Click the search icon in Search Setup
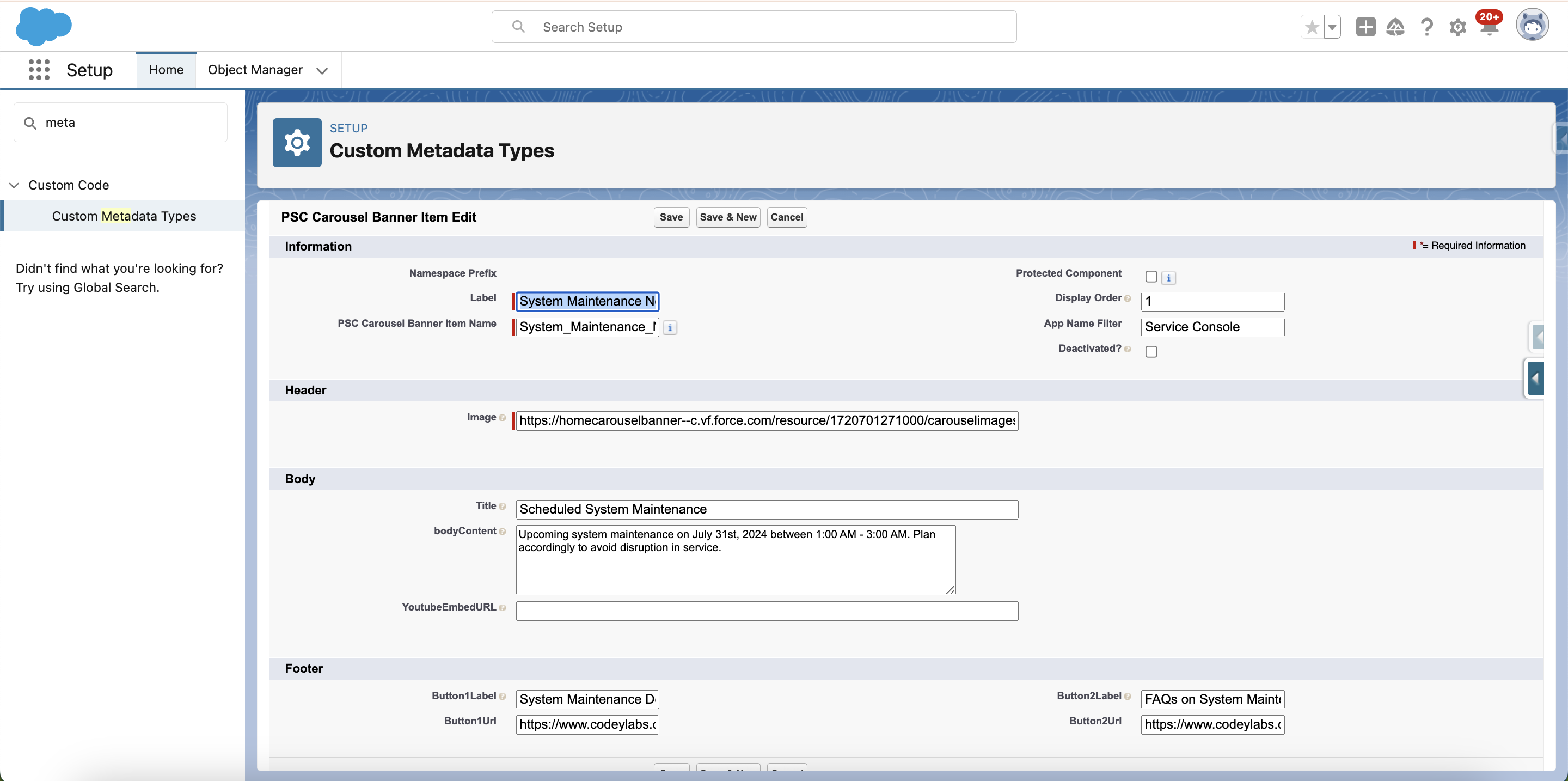The image size is (1568, 781). pos(518,26)
